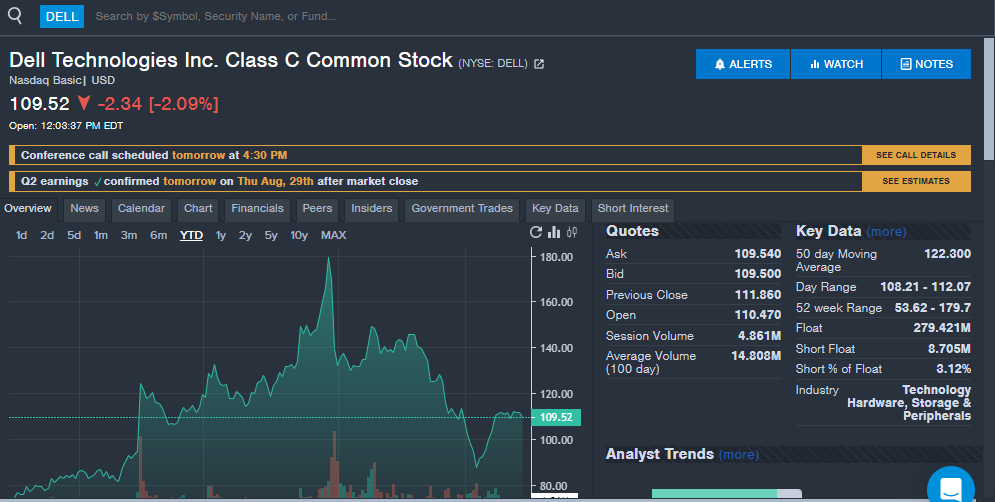Image resolution: width=995 pixels, height=502 pixels.
Task: Click the ALERTS bell button
Action: [x=742, y=64]
